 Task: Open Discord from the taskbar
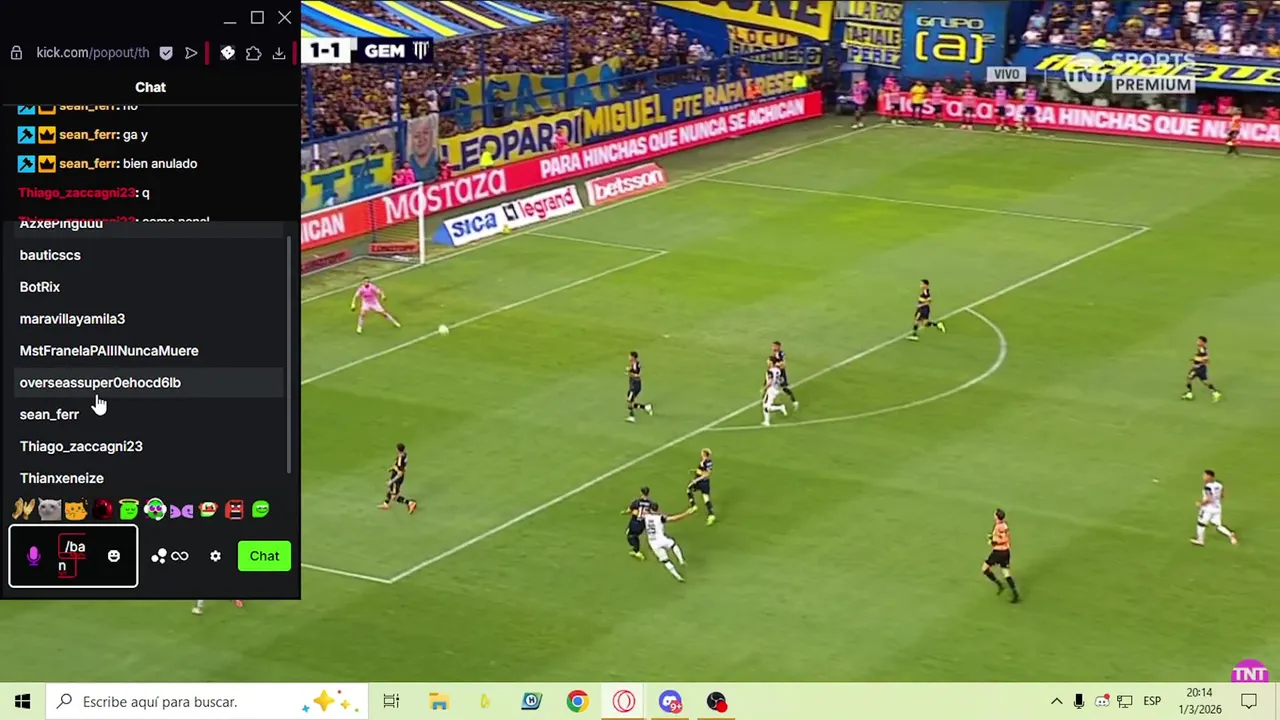[x=670, y=702]
